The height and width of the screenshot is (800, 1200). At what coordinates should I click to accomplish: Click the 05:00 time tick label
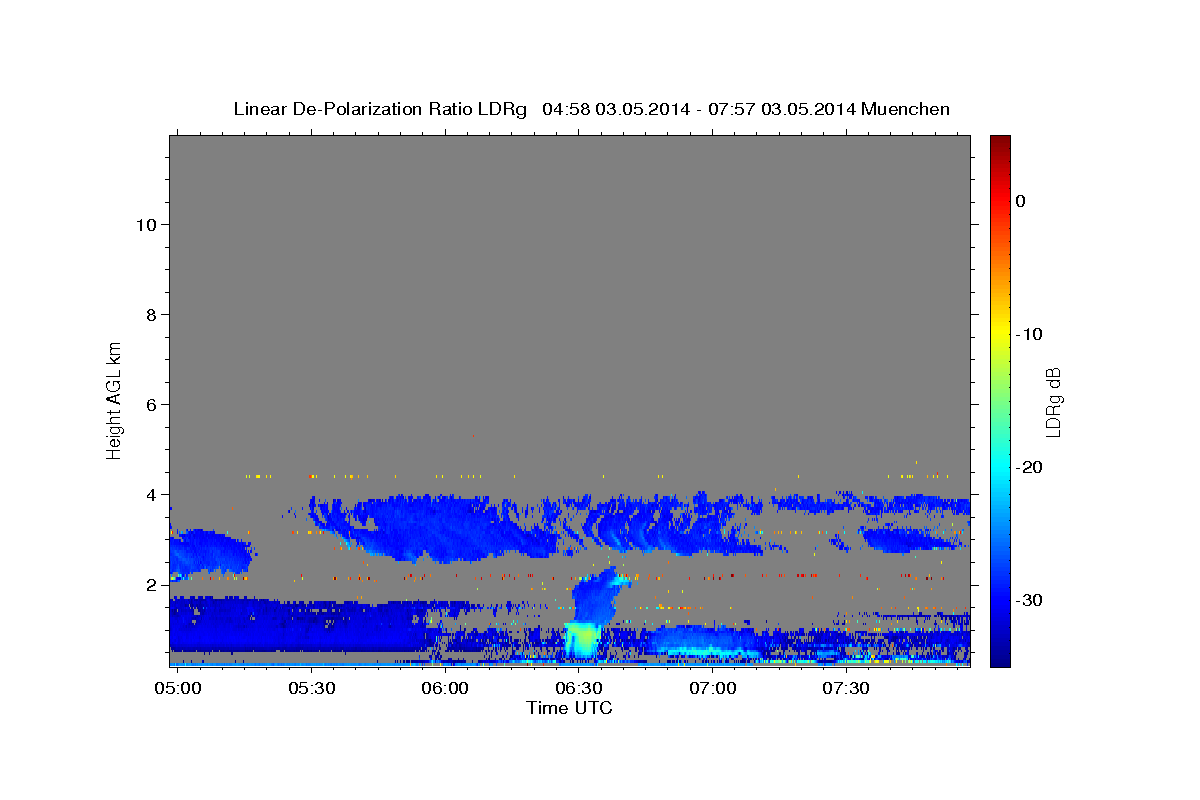click(178, 689)
